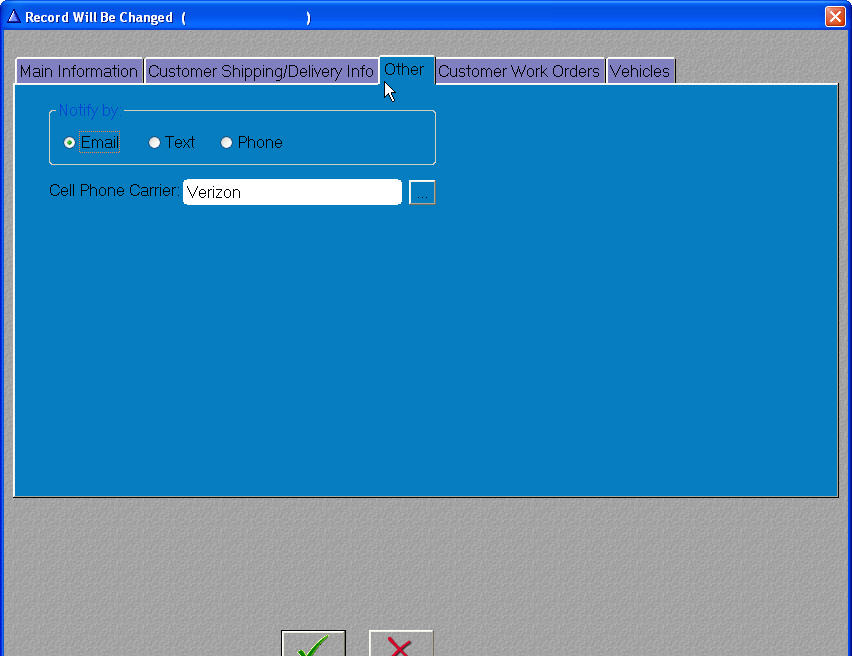
Task: Click the green checkmark to save the record
Action: coord(313,644)
